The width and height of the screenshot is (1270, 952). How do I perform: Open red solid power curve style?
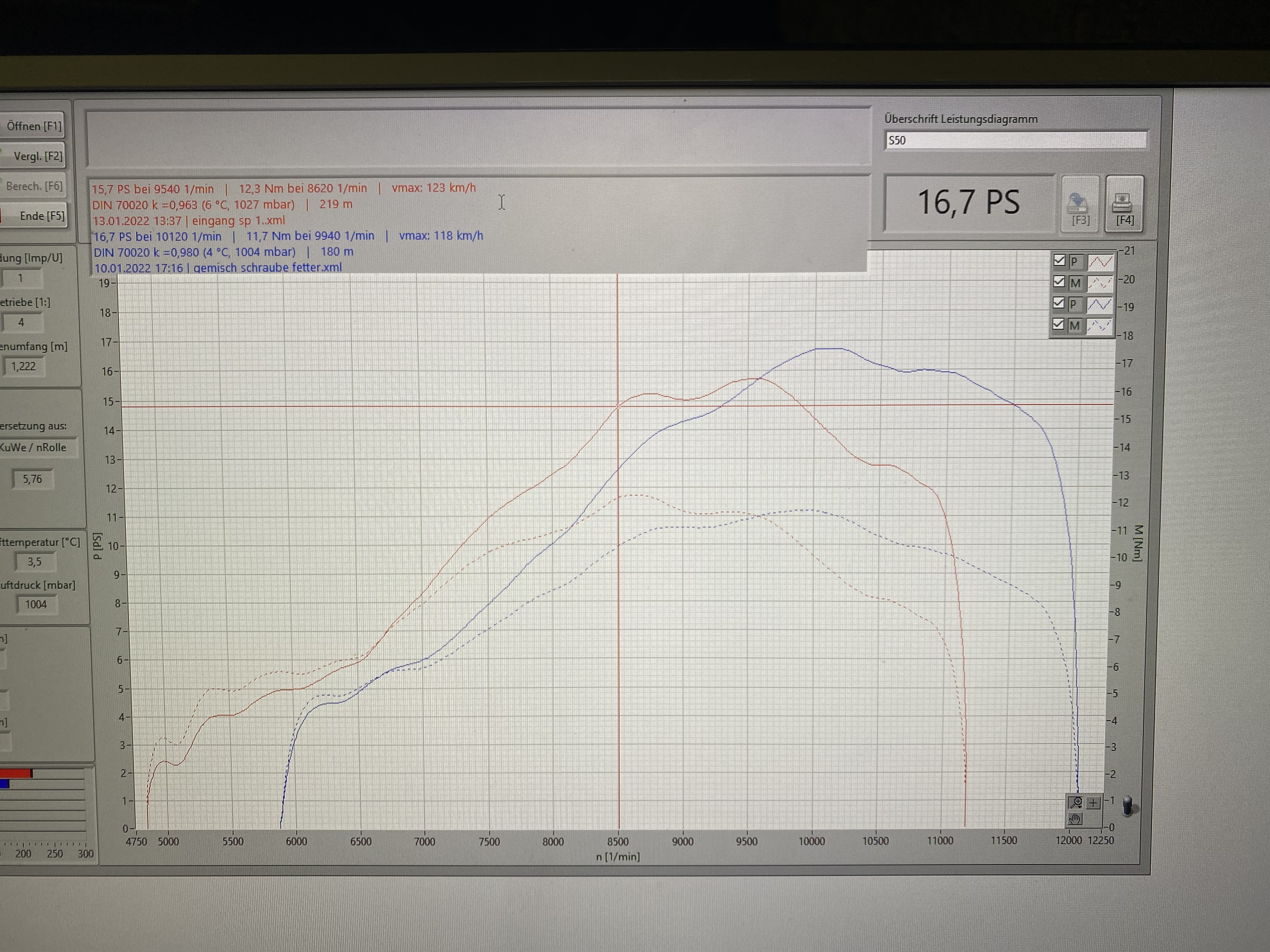1100,262
